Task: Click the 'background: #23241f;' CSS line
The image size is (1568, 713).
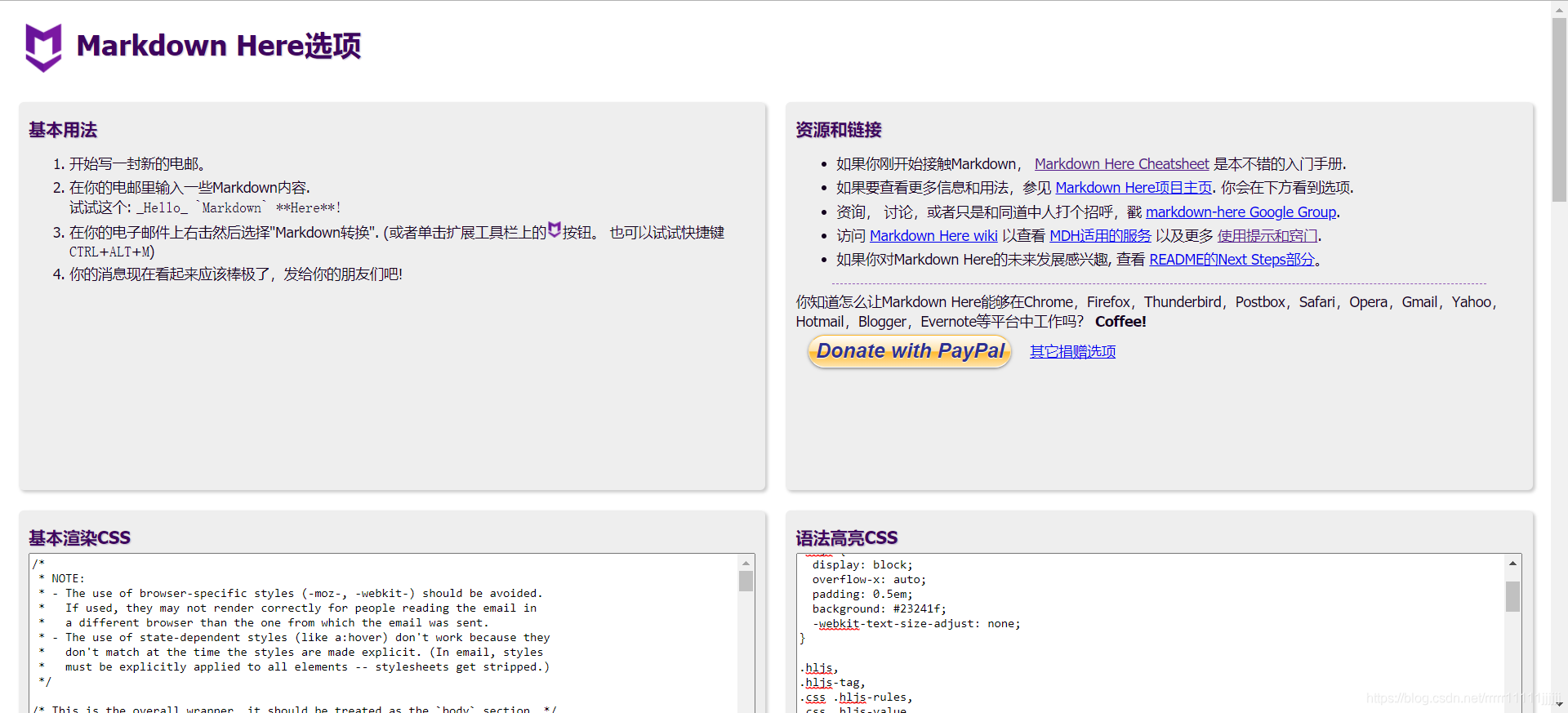Action: pos(879,609)
